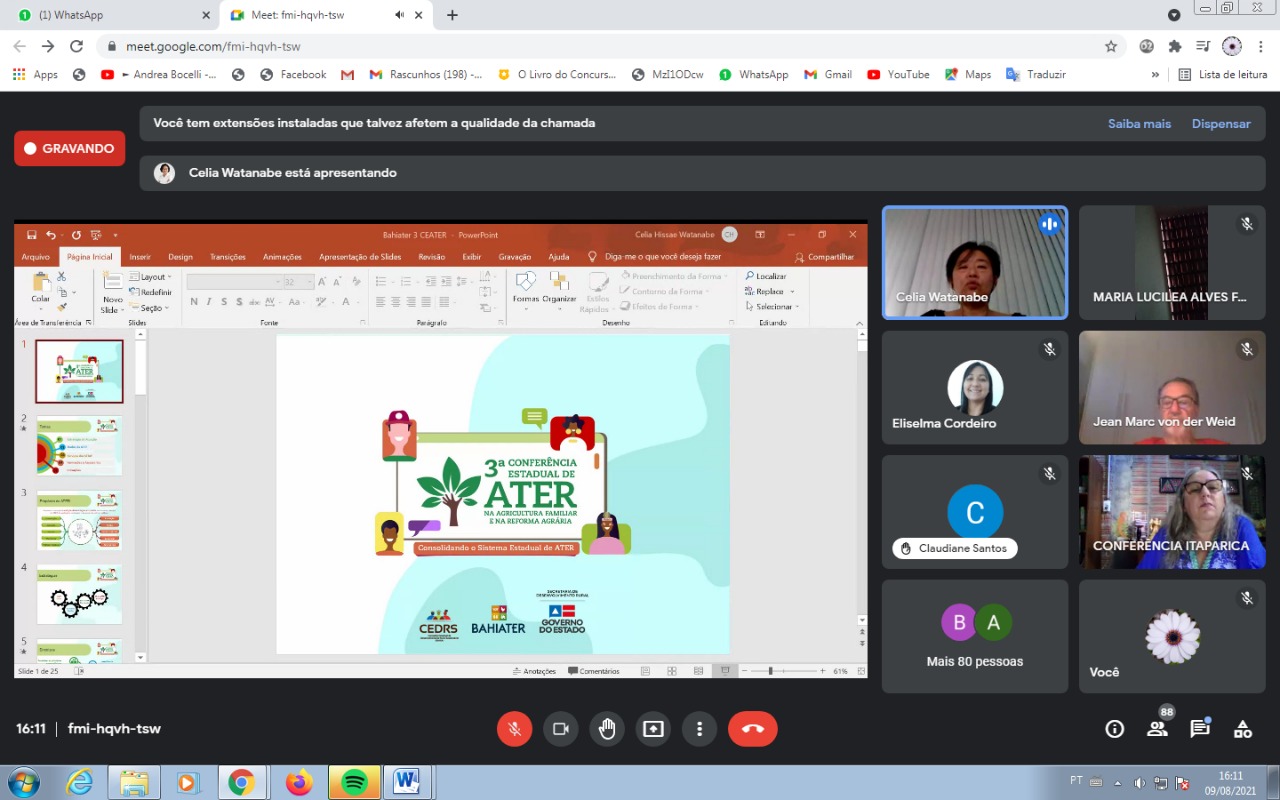The image size is (1280, 800).
Task: Click the red hang up call button
Action: coord(752,729)
